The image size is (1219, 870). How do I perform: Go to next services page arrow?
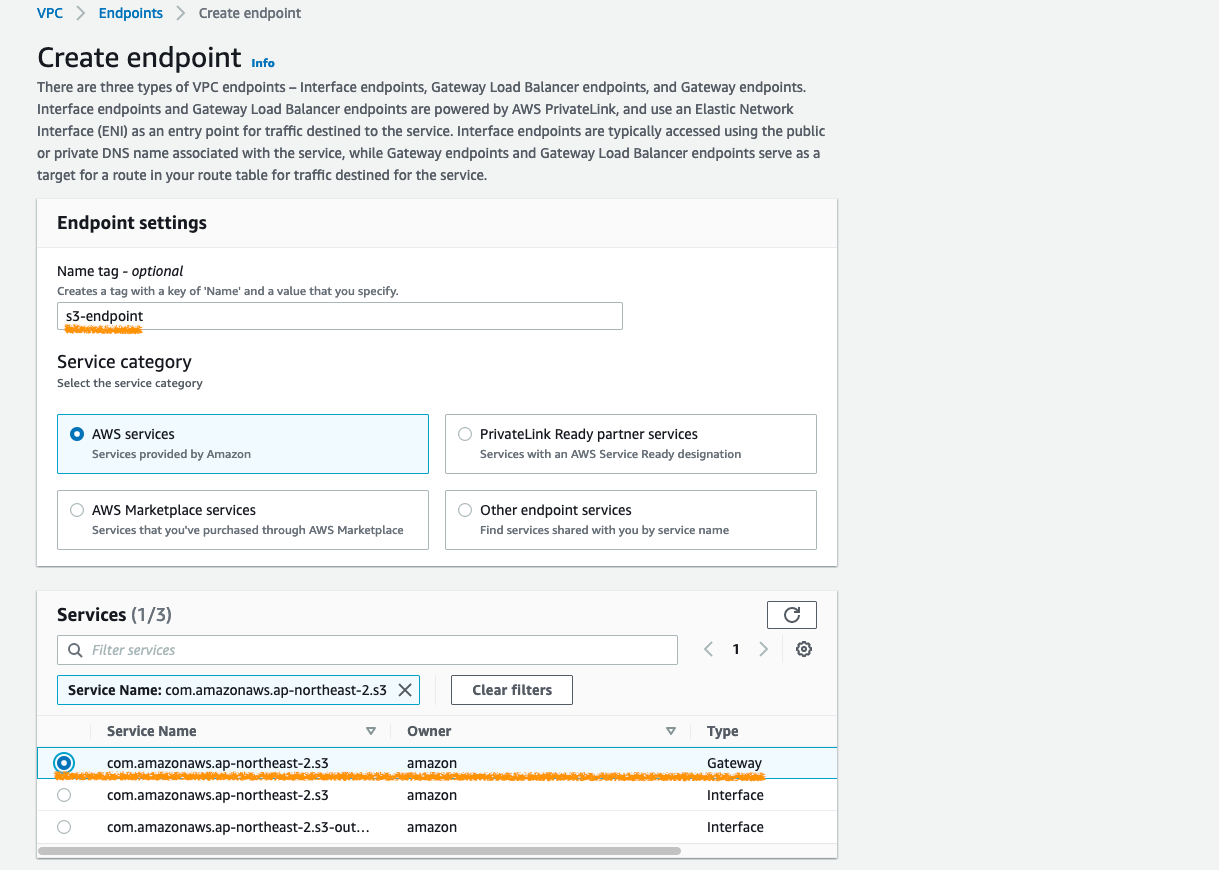coord(764,649)
